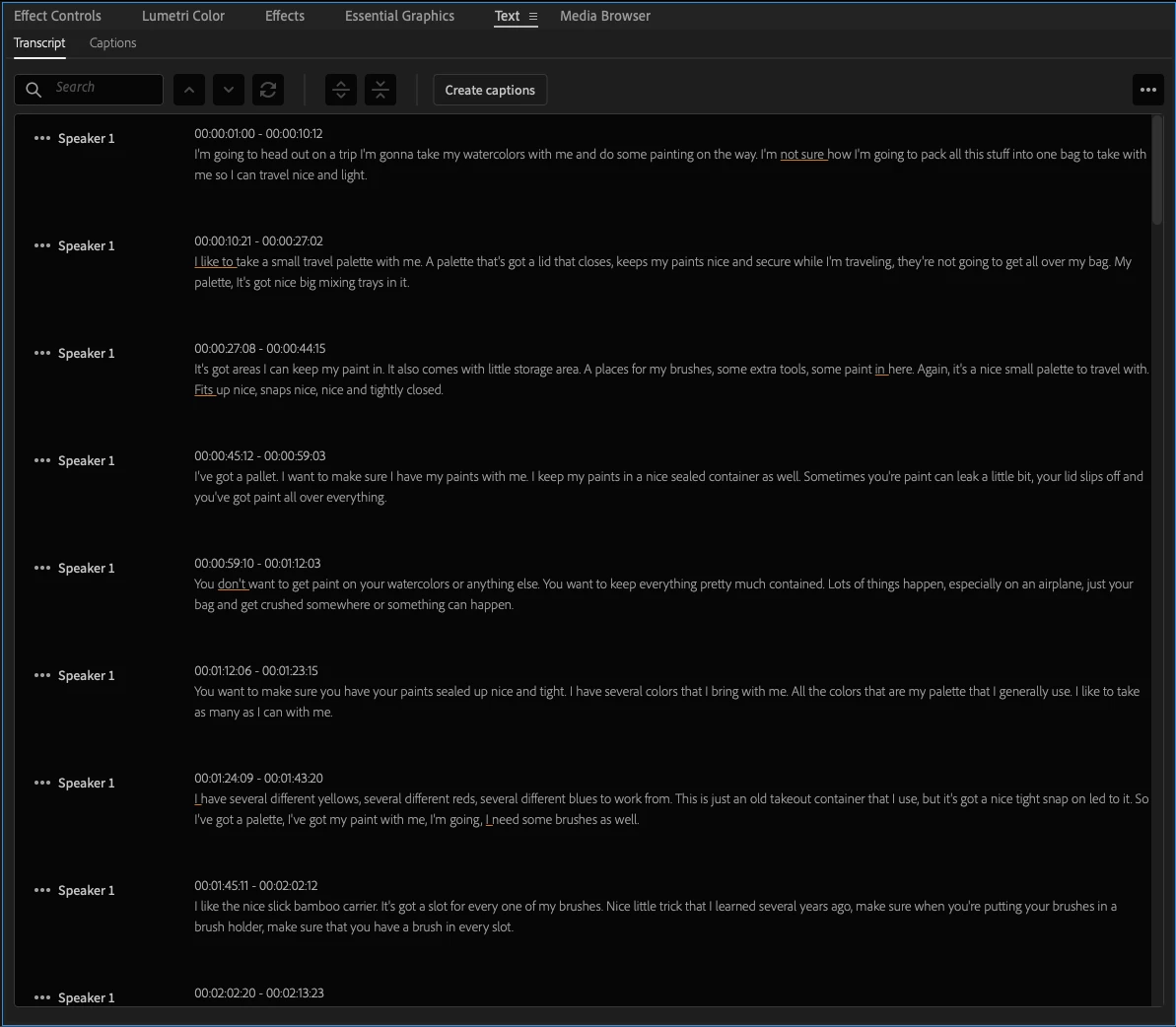1176x1027 pixels.
Task: Click the magnifier search icon
Action: pos(33,90)
